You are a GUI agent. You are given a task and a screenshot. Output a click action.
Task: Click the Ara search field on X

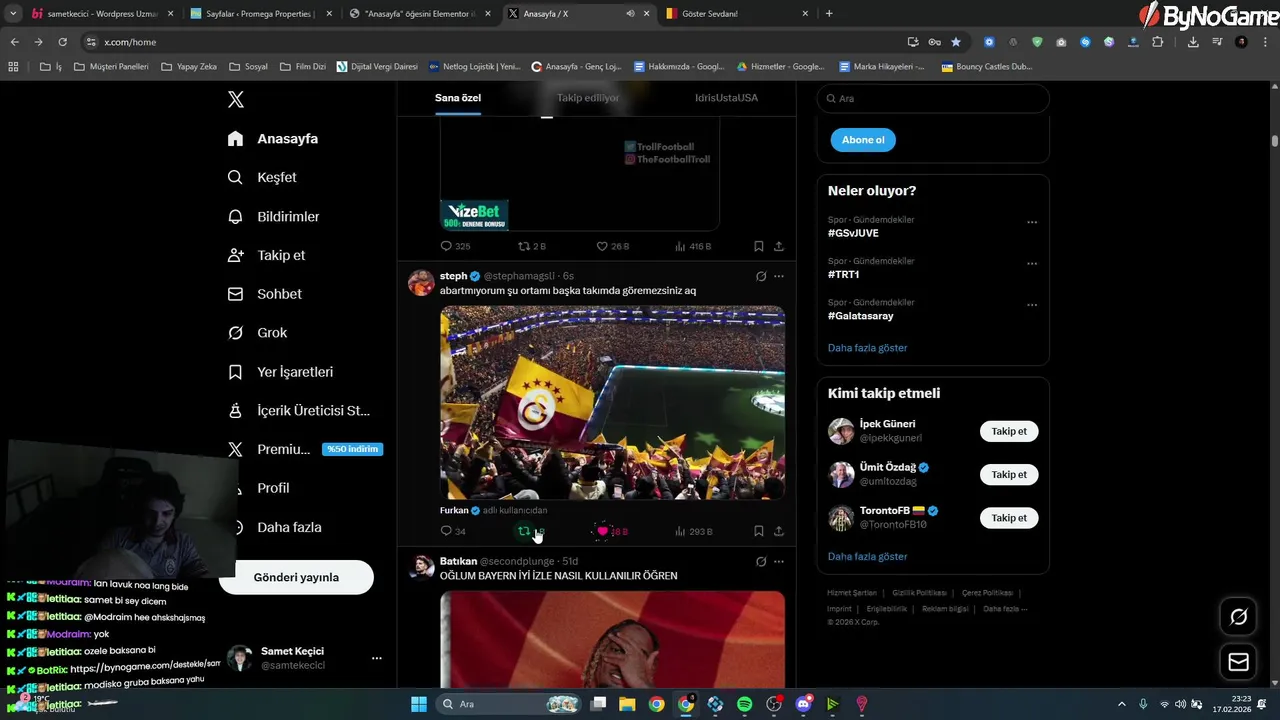[x=933, y=99]
